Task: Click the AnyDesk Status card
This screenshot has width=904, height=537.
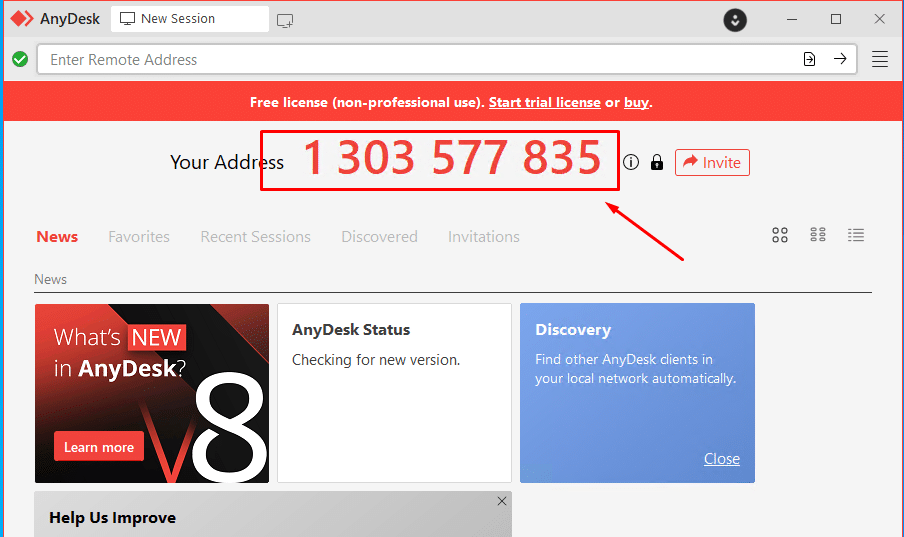Action: point(394,393)
